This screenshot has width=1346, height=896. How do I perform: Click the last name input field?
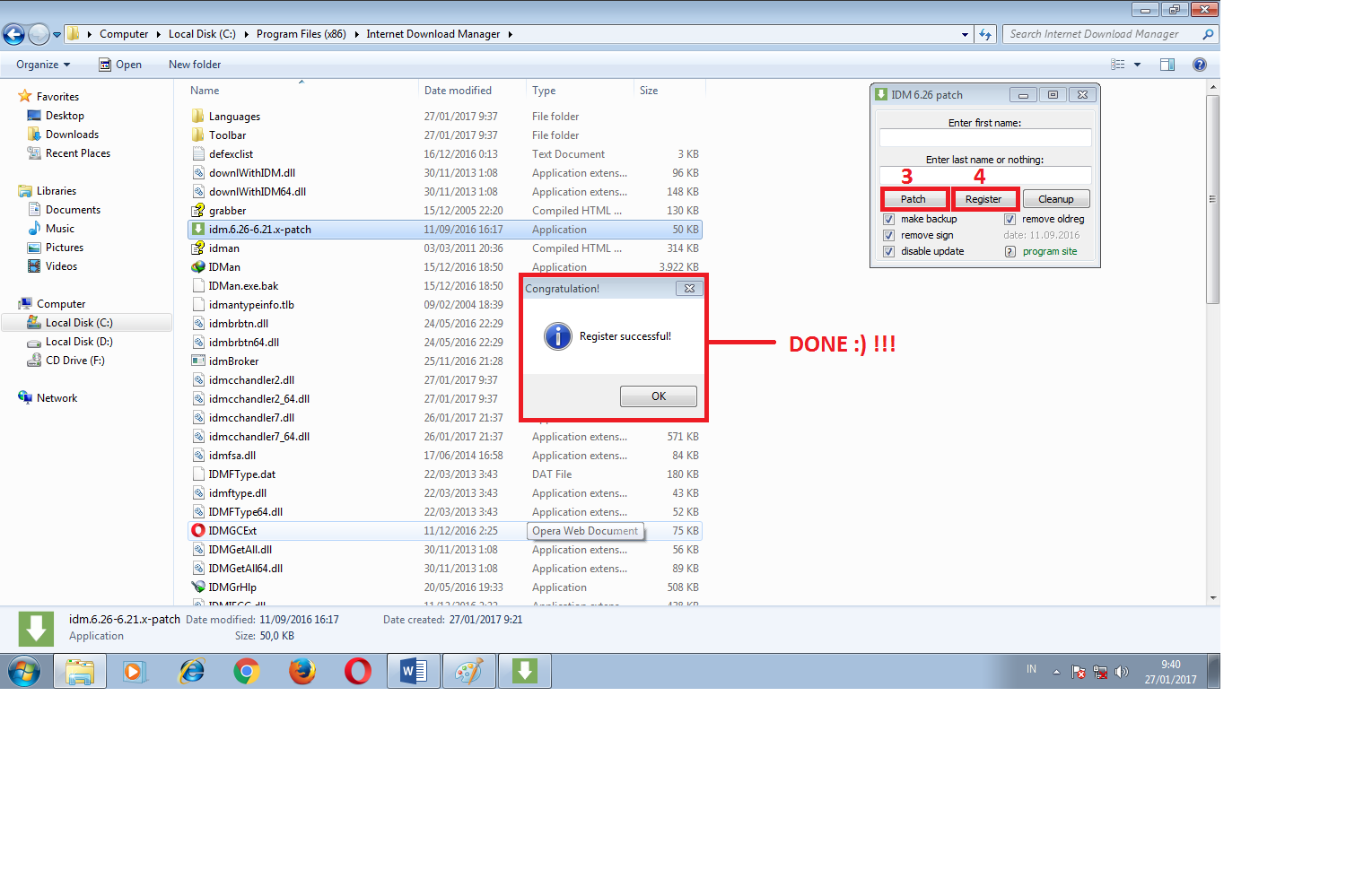point(985,175)
